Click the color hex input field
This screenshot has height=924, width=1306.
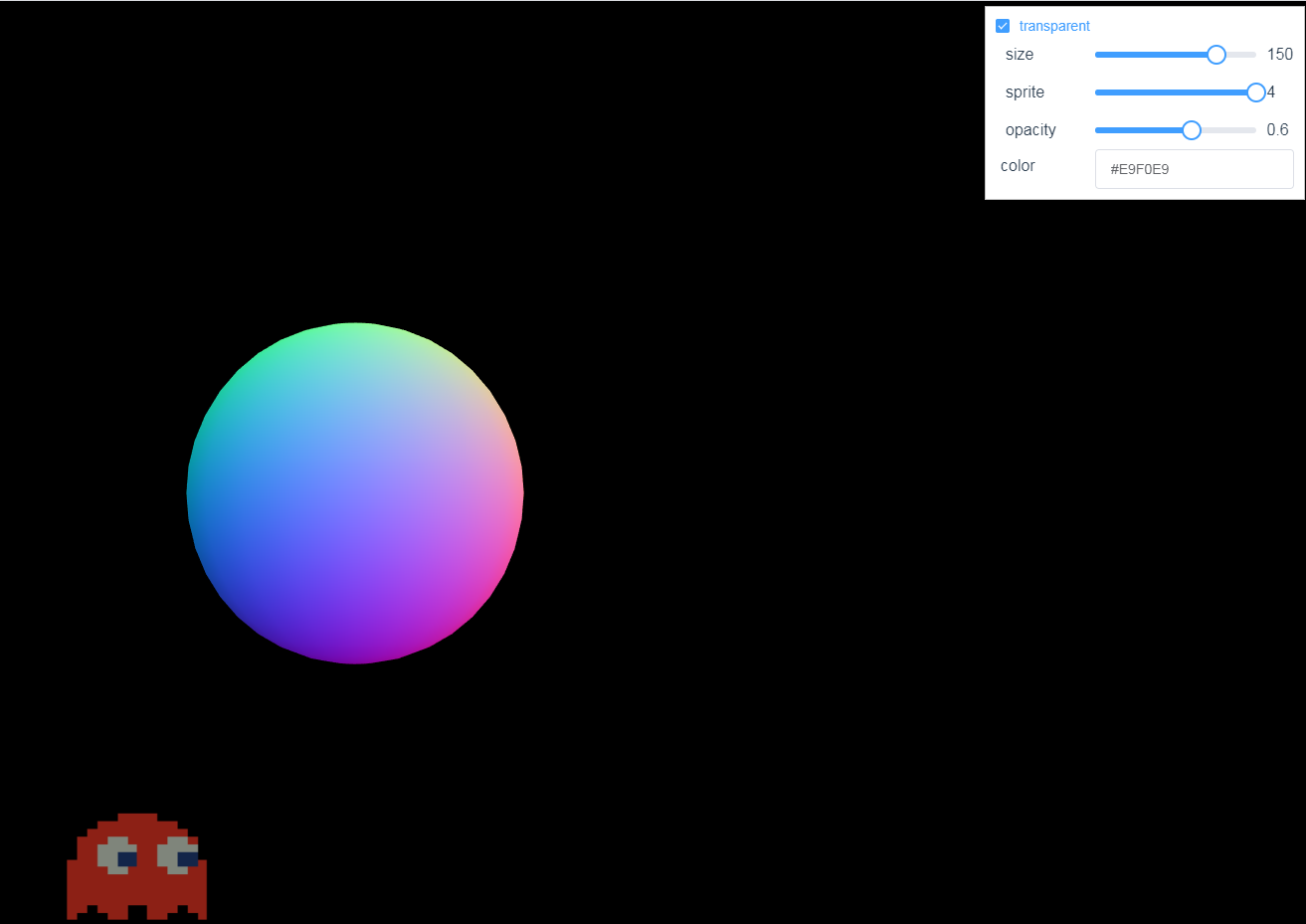[1194, 169]
